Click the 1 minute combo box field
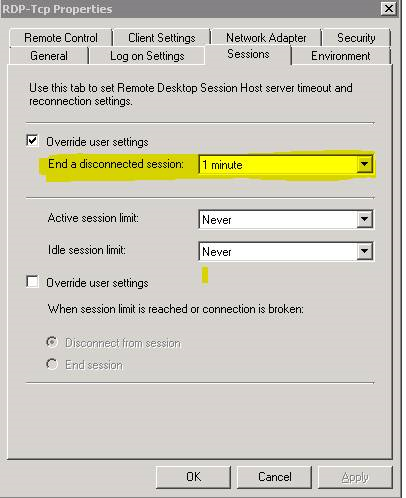 pyautogui.click(x=286, y=164)
